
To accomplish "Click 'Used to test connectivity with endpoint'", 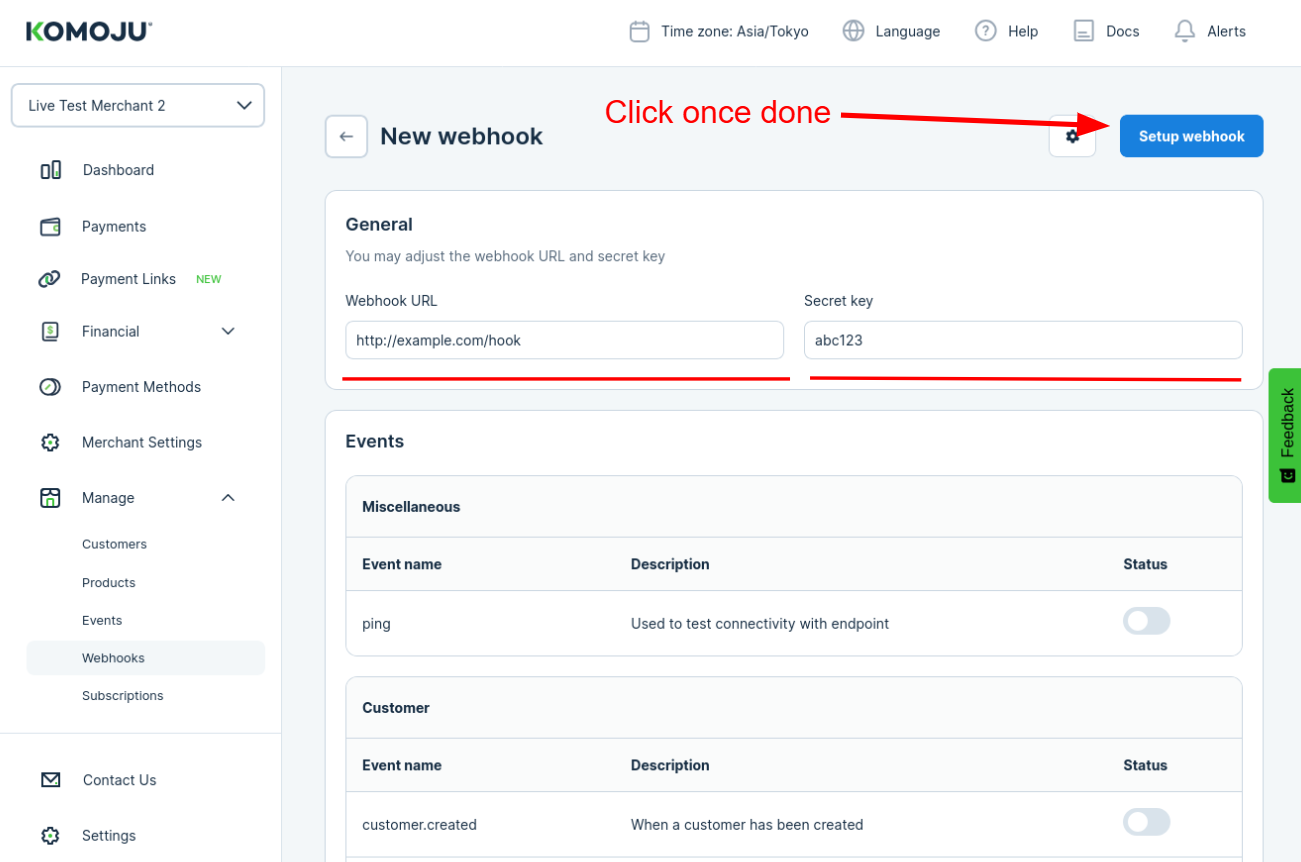I will [x=760, y=624].
